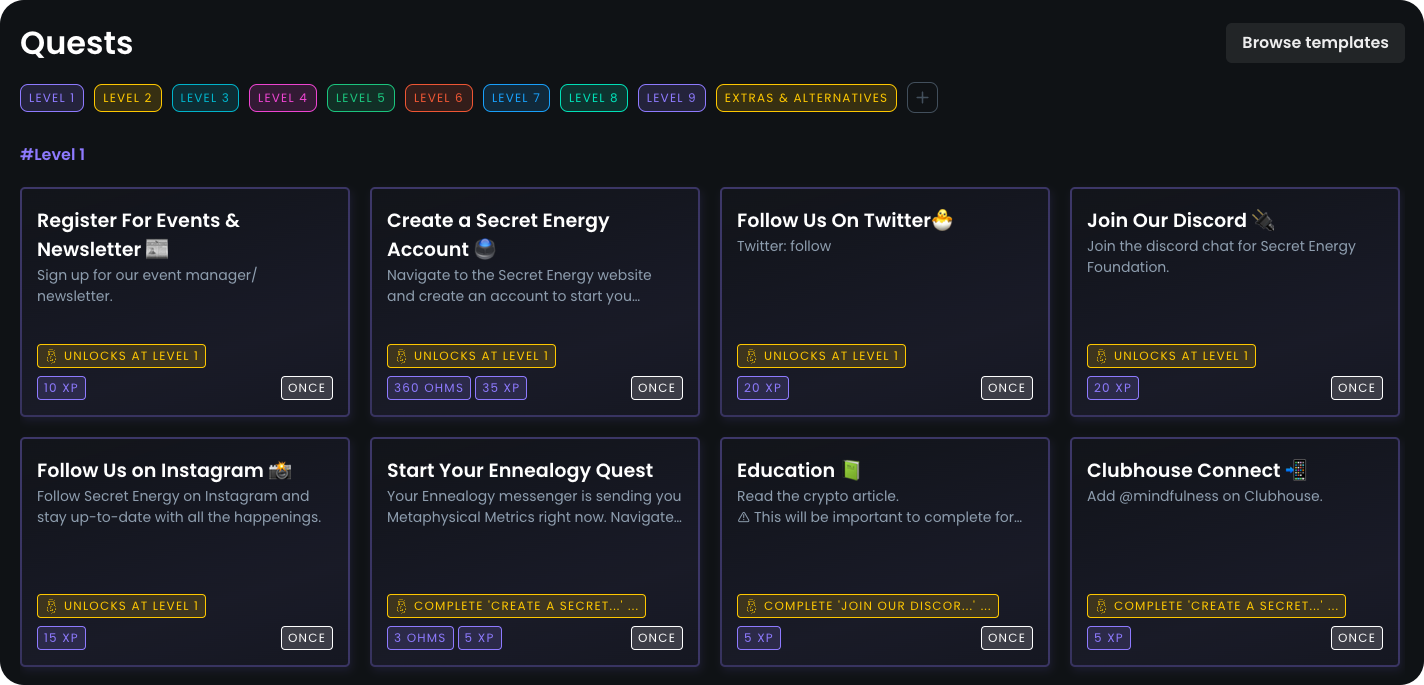
Task: Open the Extras & Alternatives tab
Action: point(806,98)
